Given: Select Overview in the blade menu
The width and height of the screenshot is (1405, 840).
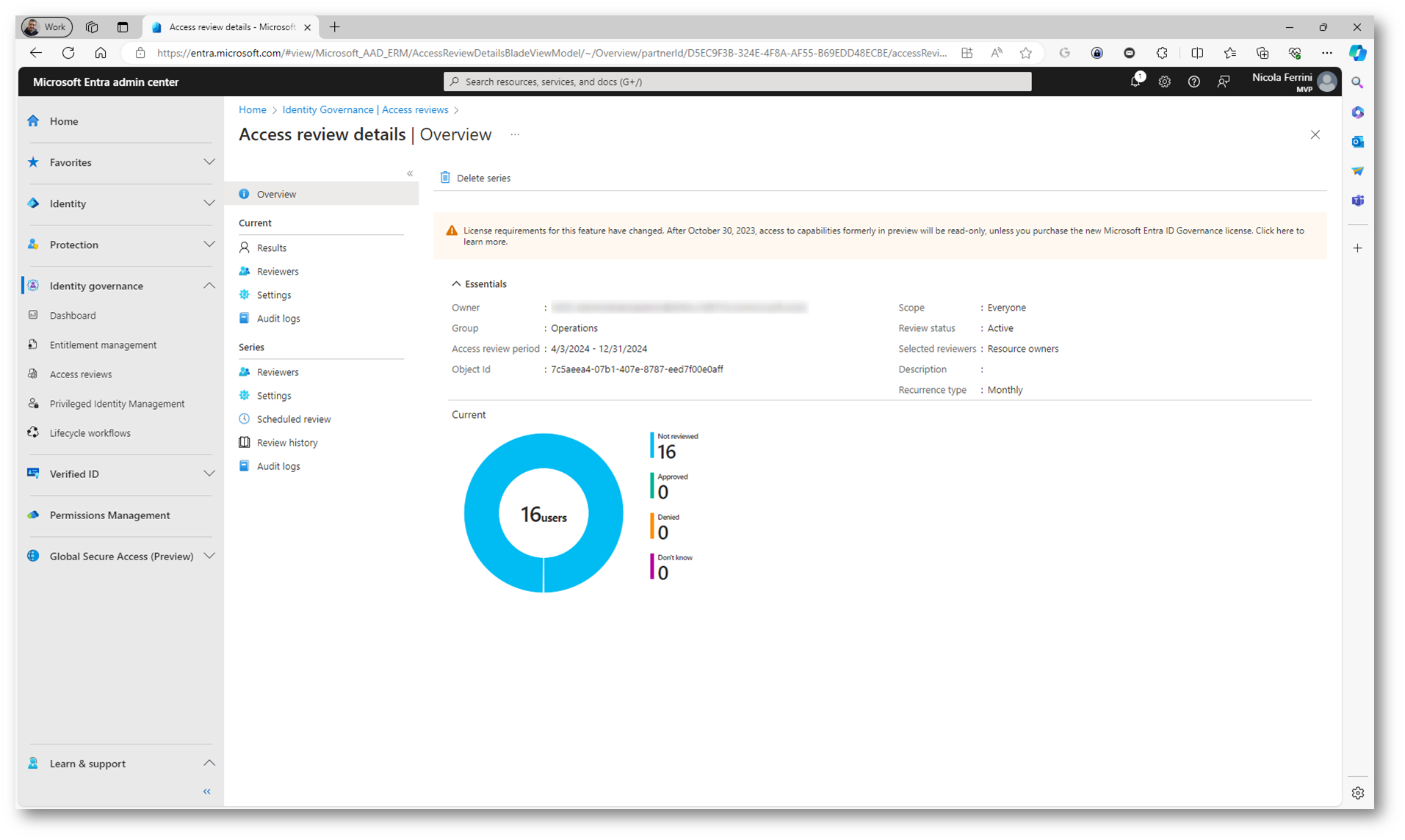Looking at the screenshot, I should (322, 194).
